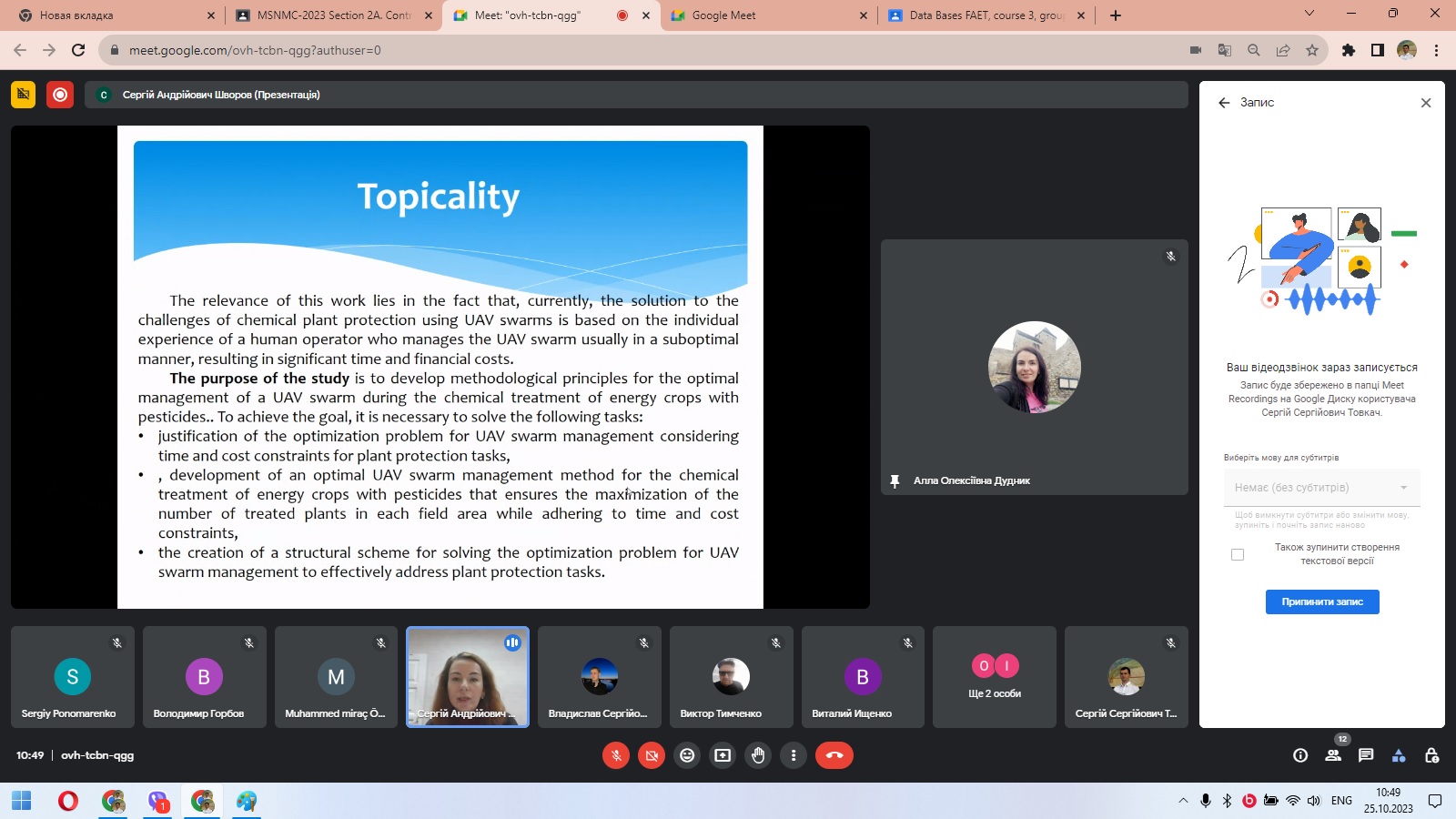Switch to the MSNMC-2023 Section 2A tab
Viewport: 1456px width, 819px height.
click(333, 15)
